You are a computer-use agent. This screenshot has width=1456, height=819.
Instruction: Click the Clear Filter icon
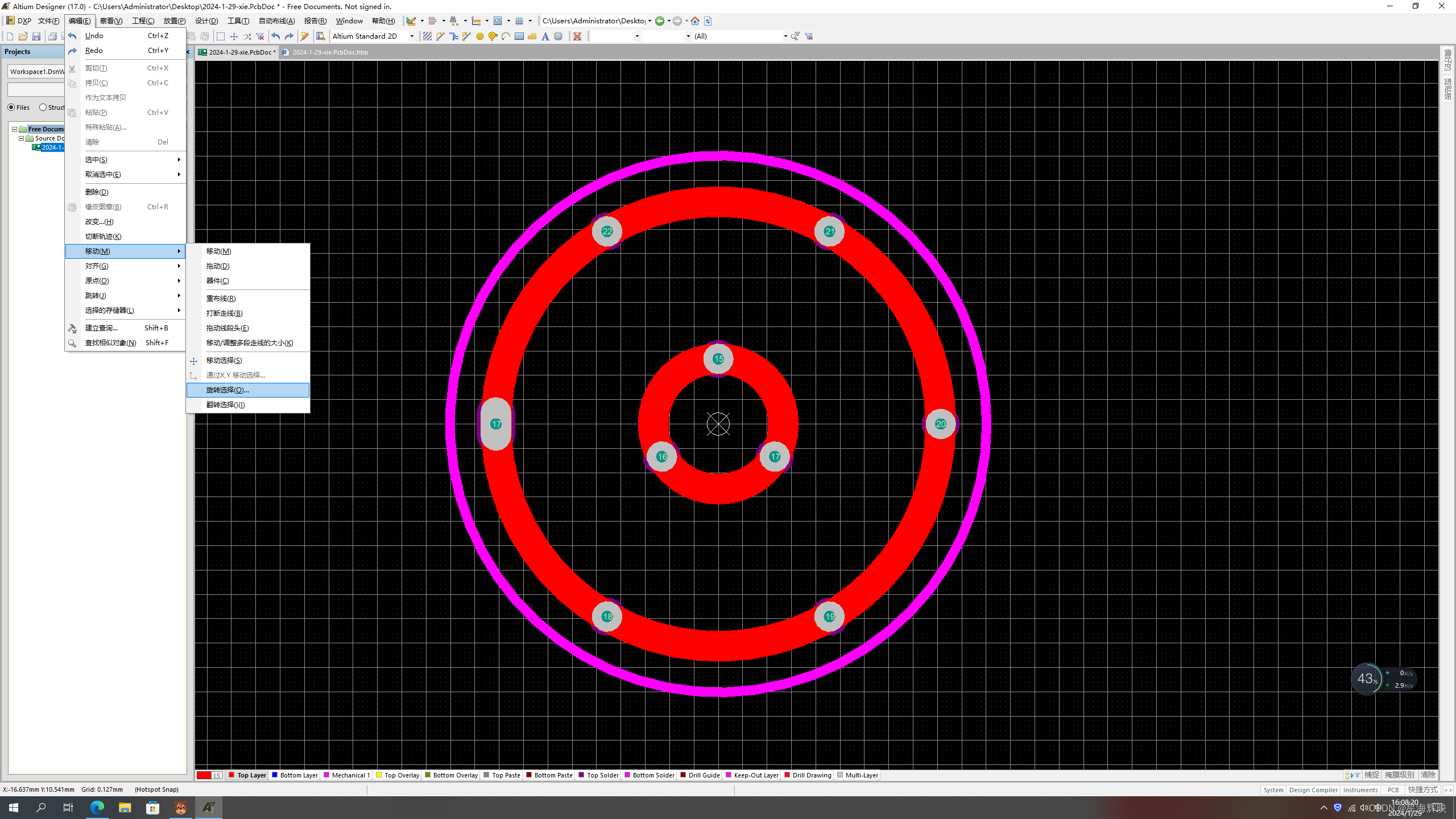point(809,36)
